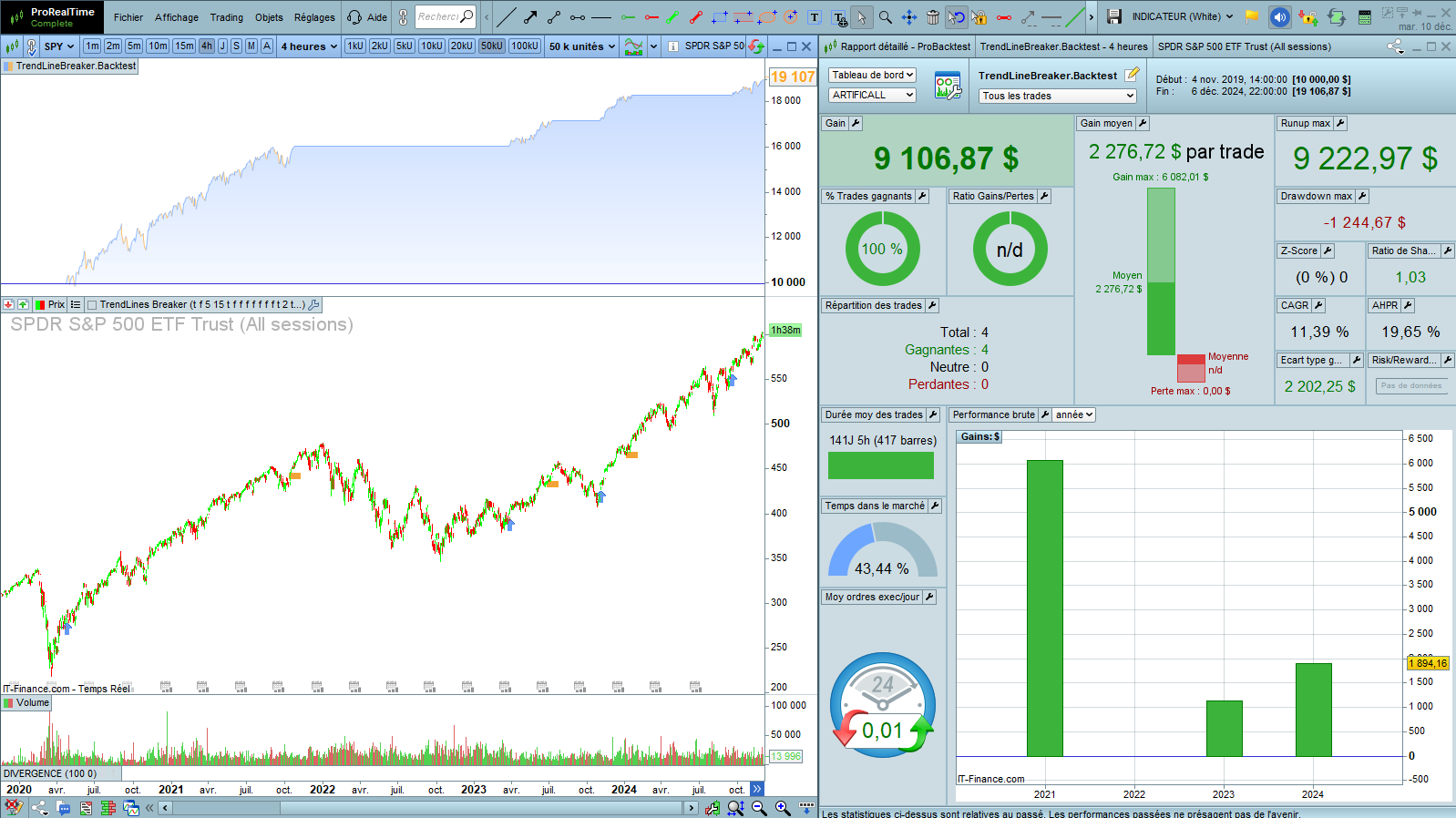Open the Tous les trades dropdown

(x=1058, y=96)
